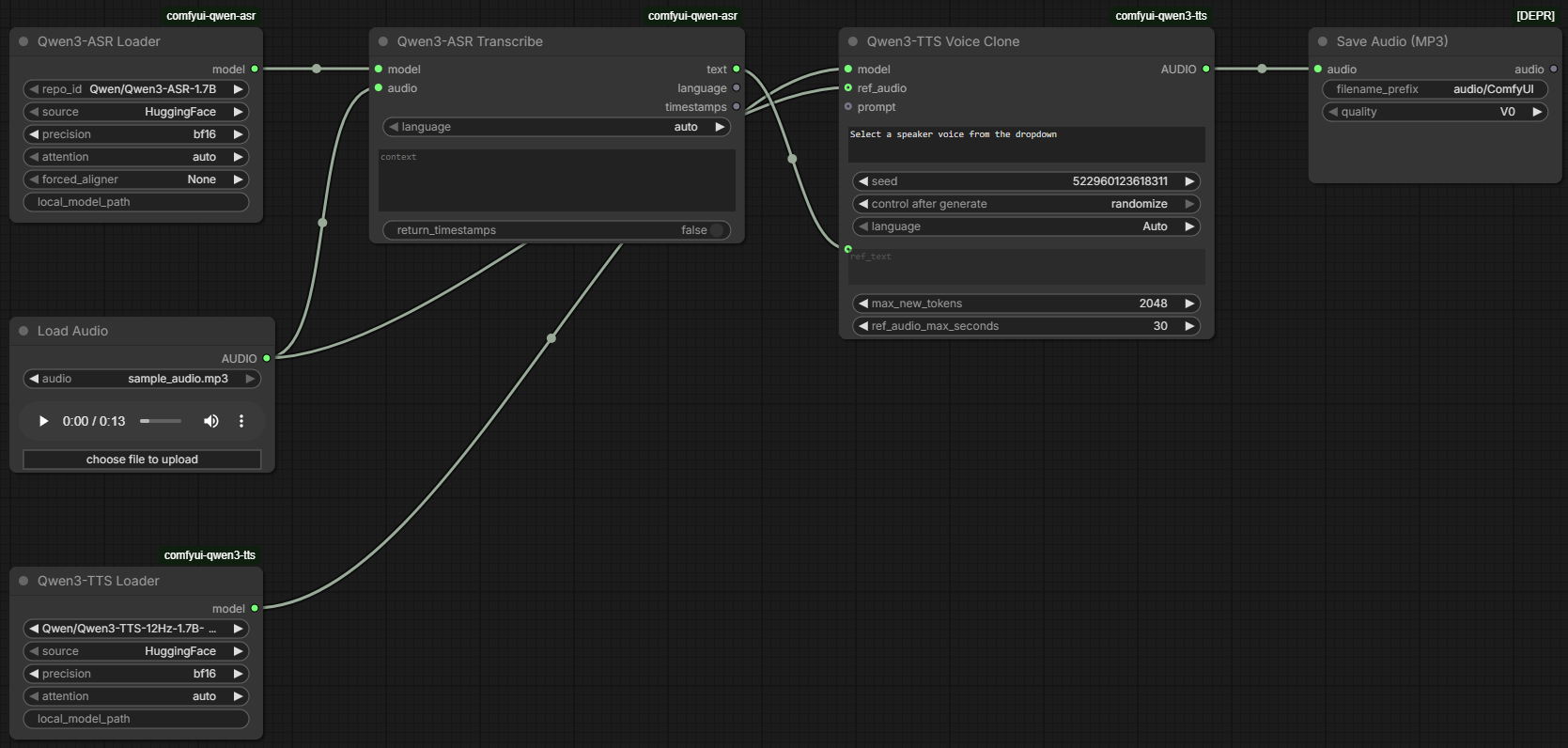Open Voice Clone language dropdown
The width and height of the screenshot is (1568, 748).
point(1027,226)
